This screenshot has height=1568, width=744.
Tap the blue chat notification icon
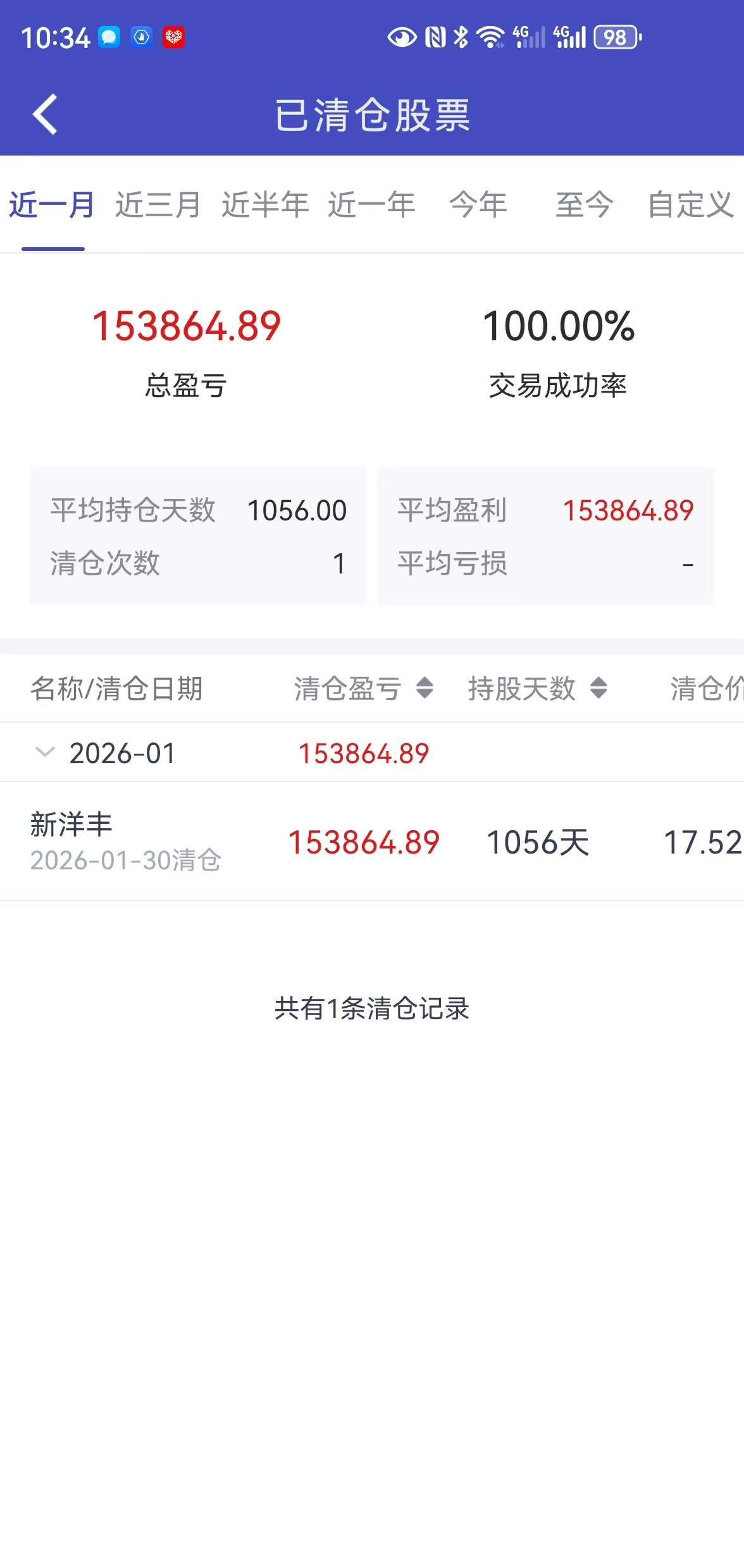point(109,37)
